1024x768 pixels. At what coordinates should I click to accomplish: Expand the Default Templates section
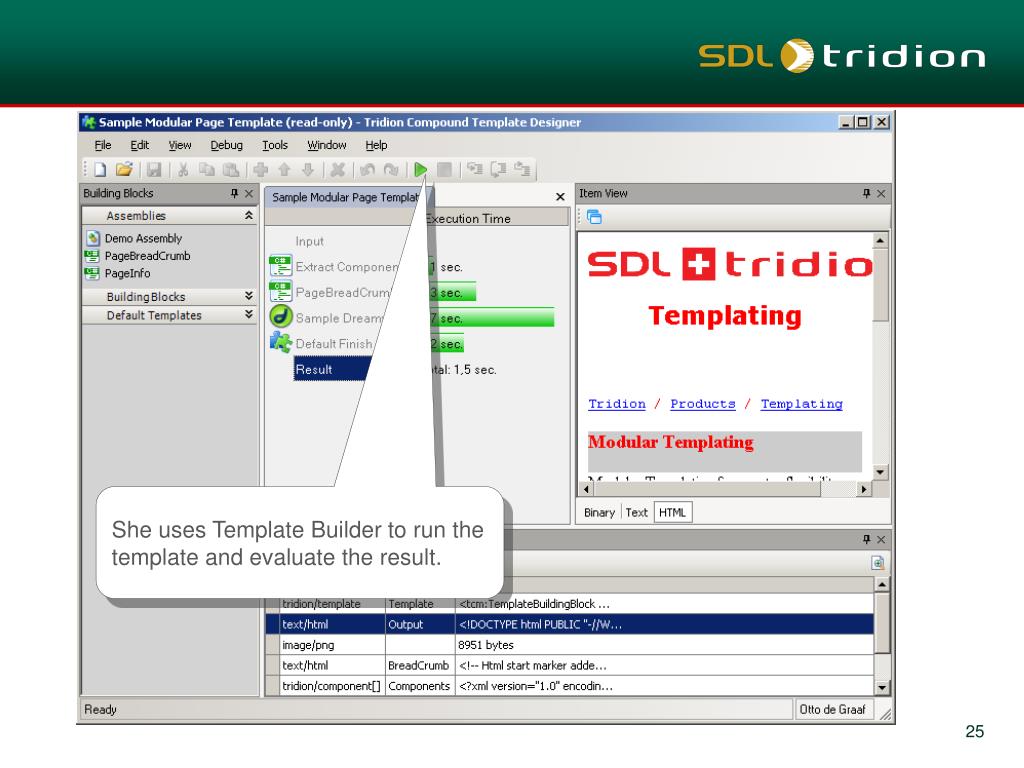(x=249, y=315)
